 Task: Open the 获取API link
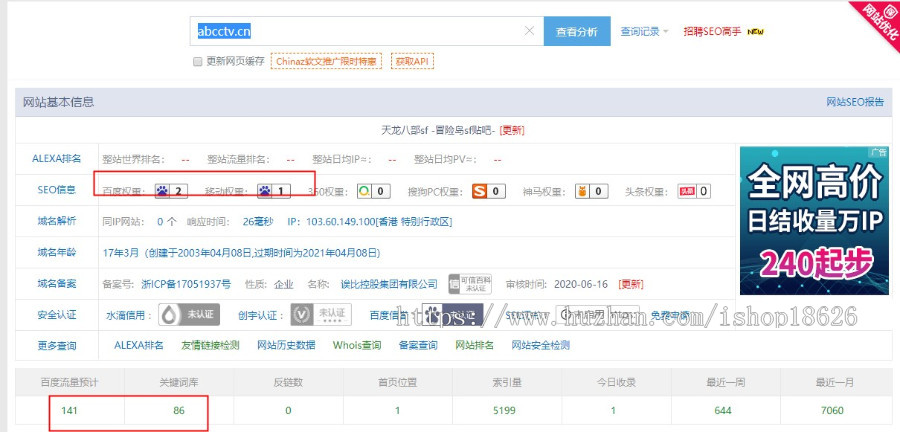tap(413, 61)
